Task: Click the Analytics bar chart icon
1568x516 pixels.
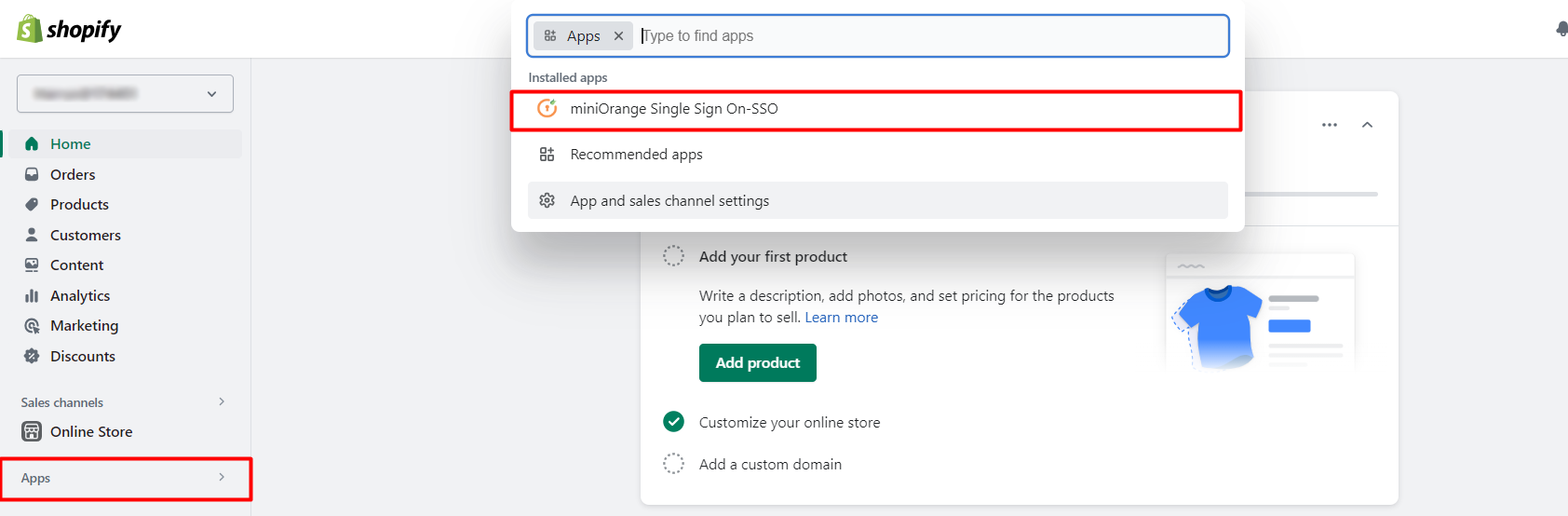Action: [x=32, y=295]
